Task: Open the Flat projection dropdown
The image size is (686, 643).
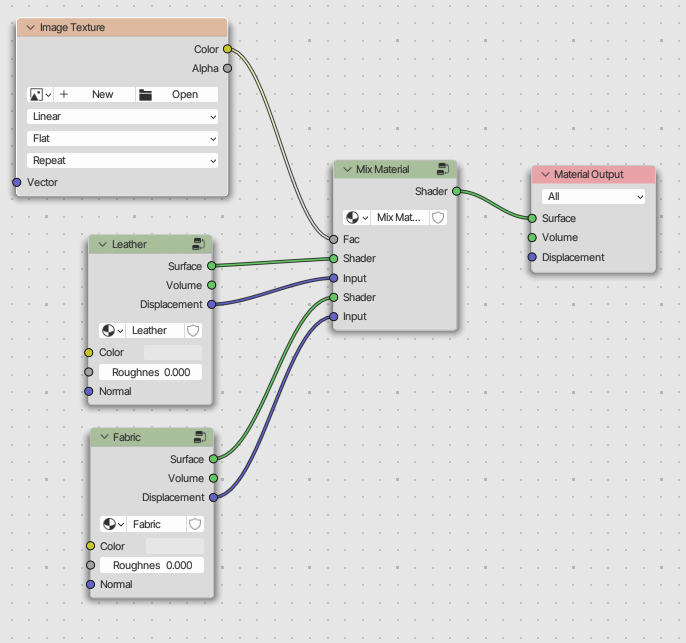Action: tap(122, 139)
